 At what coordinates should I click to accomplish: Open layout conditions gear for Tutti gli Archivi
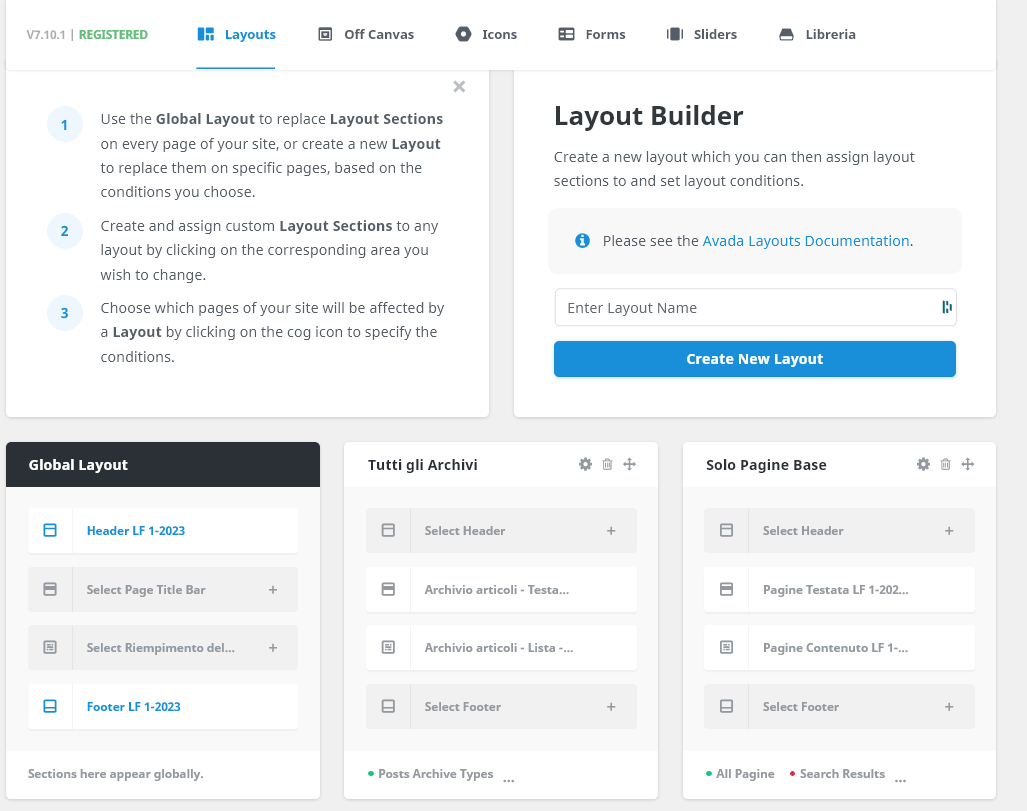coord(585,464)
